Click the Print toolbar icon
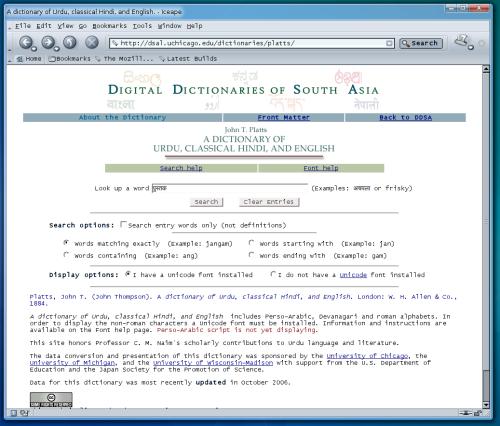 [462, 41]
